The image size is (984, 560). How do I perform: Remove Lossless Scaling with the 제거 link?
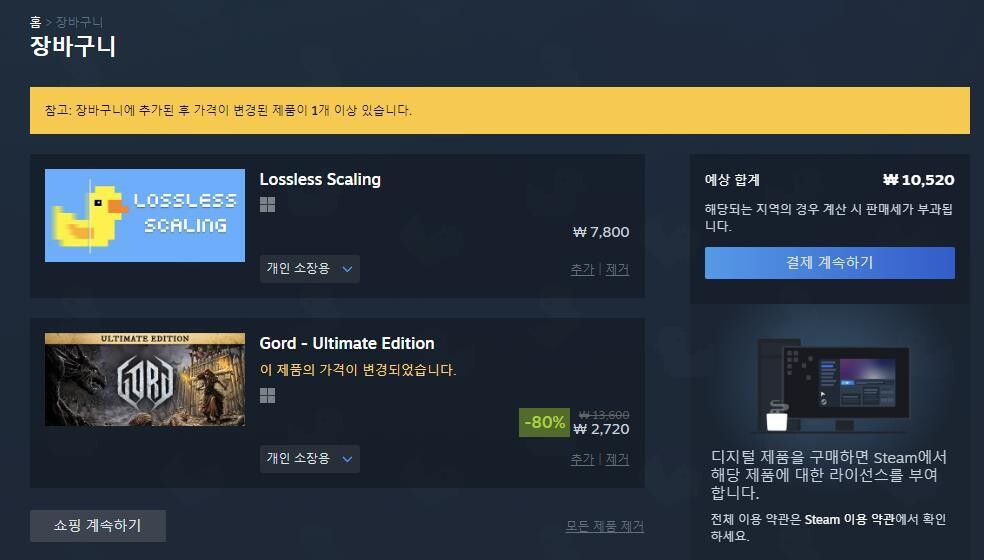point(617,269)
